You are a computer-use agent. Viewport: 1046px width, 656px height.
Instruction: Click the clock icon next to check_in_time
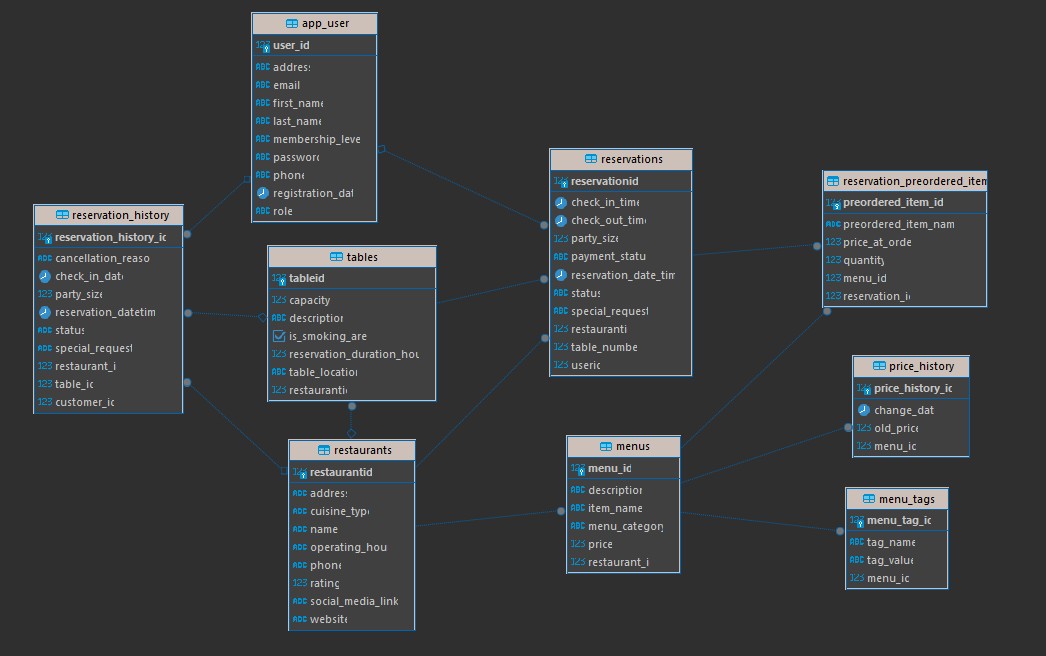point(561,202)
